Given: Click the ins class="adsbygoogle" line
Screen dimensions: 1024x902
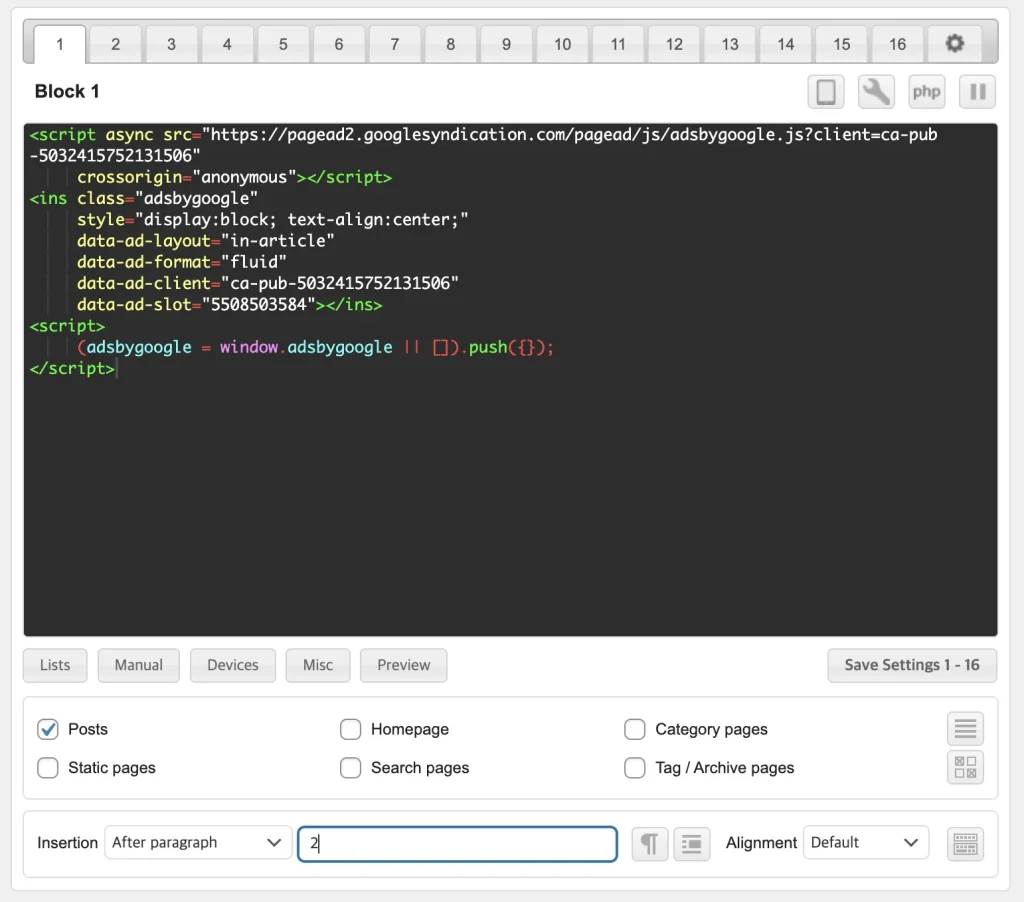Looking at the screenshot, I should coord(144,198).
